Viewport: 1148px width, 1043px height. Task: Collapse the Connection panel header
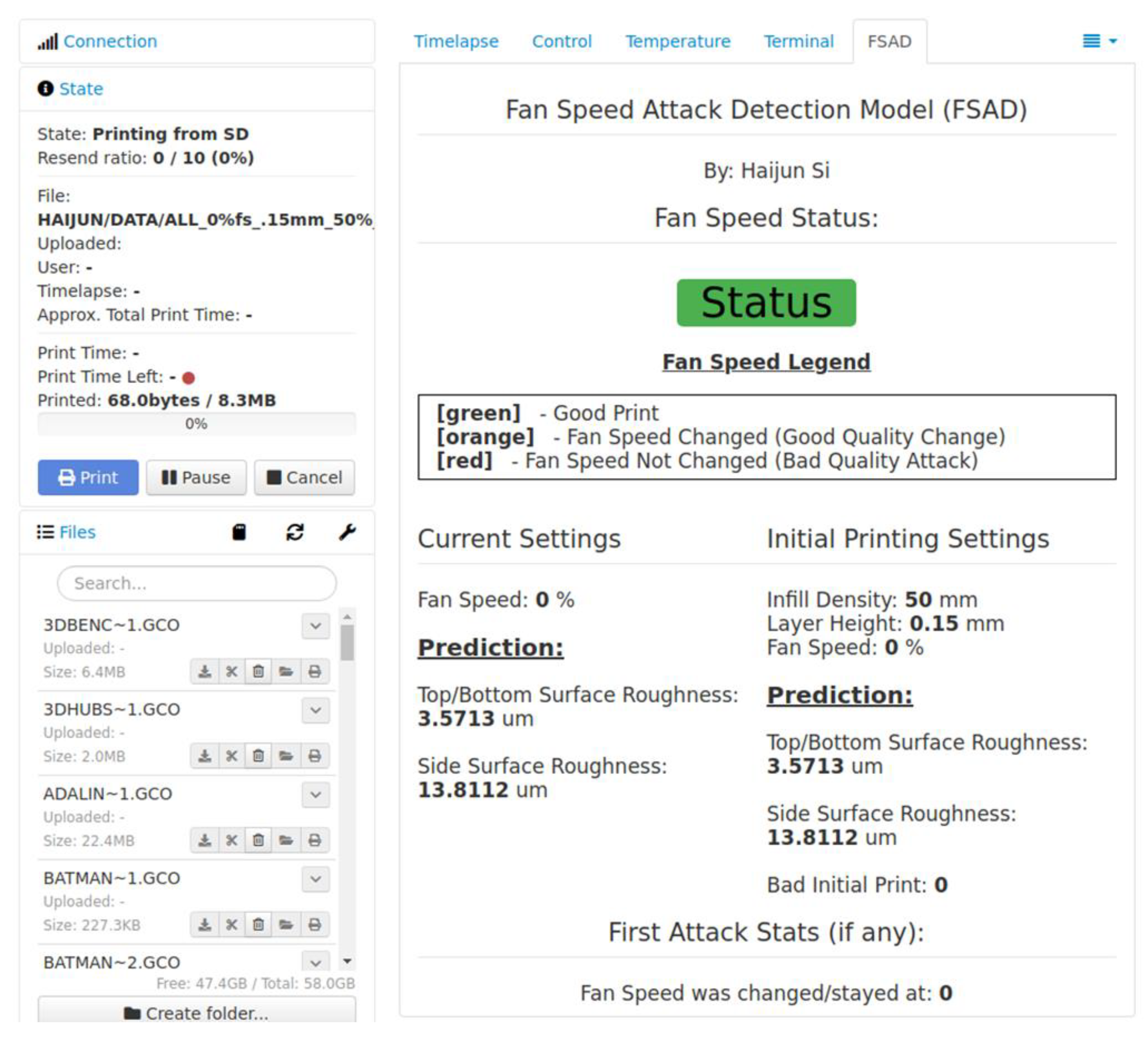[110, 41]
